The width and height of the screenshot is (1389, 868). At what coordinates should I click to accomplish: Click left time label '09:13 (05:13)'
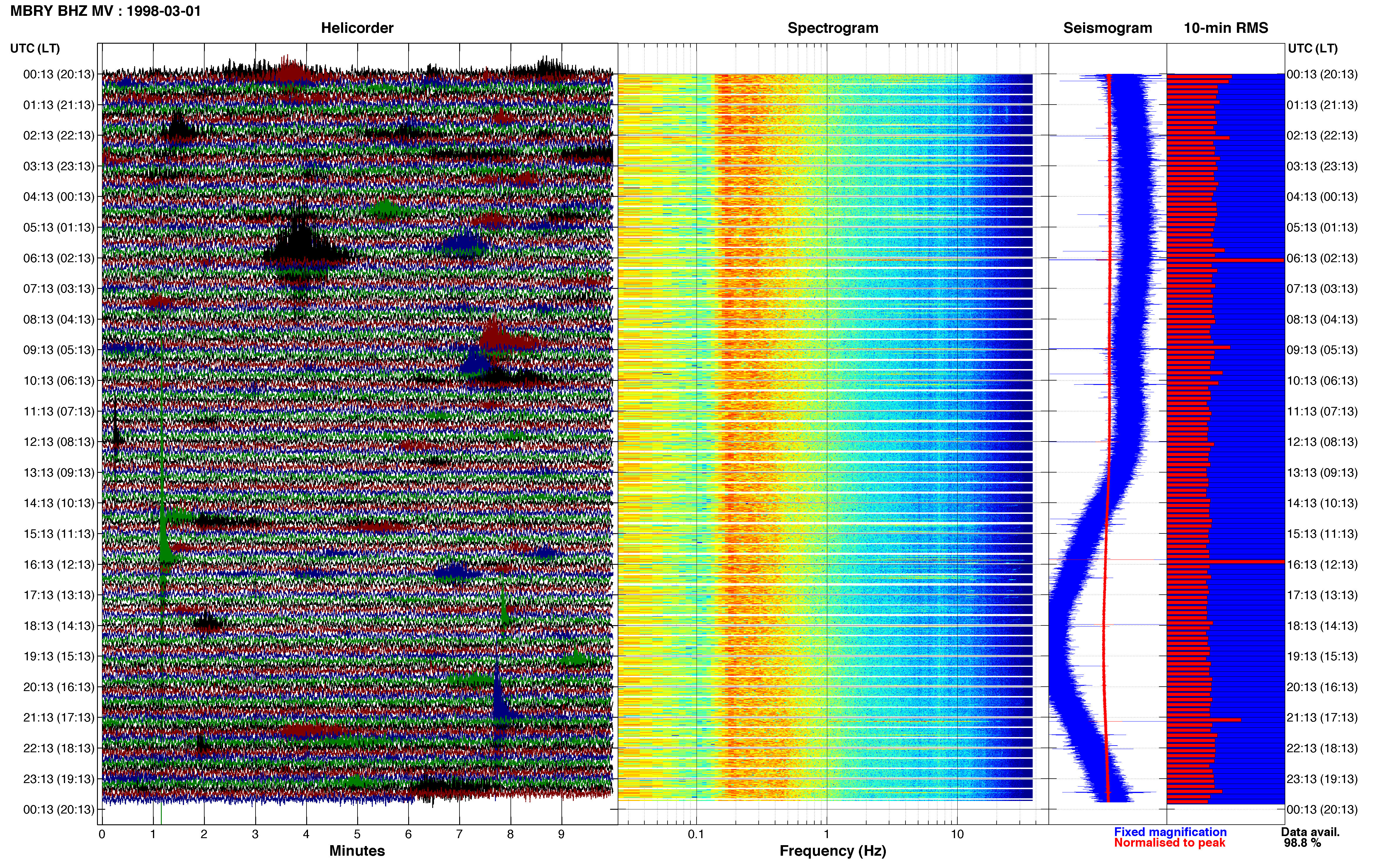click(x=59, y=350)
